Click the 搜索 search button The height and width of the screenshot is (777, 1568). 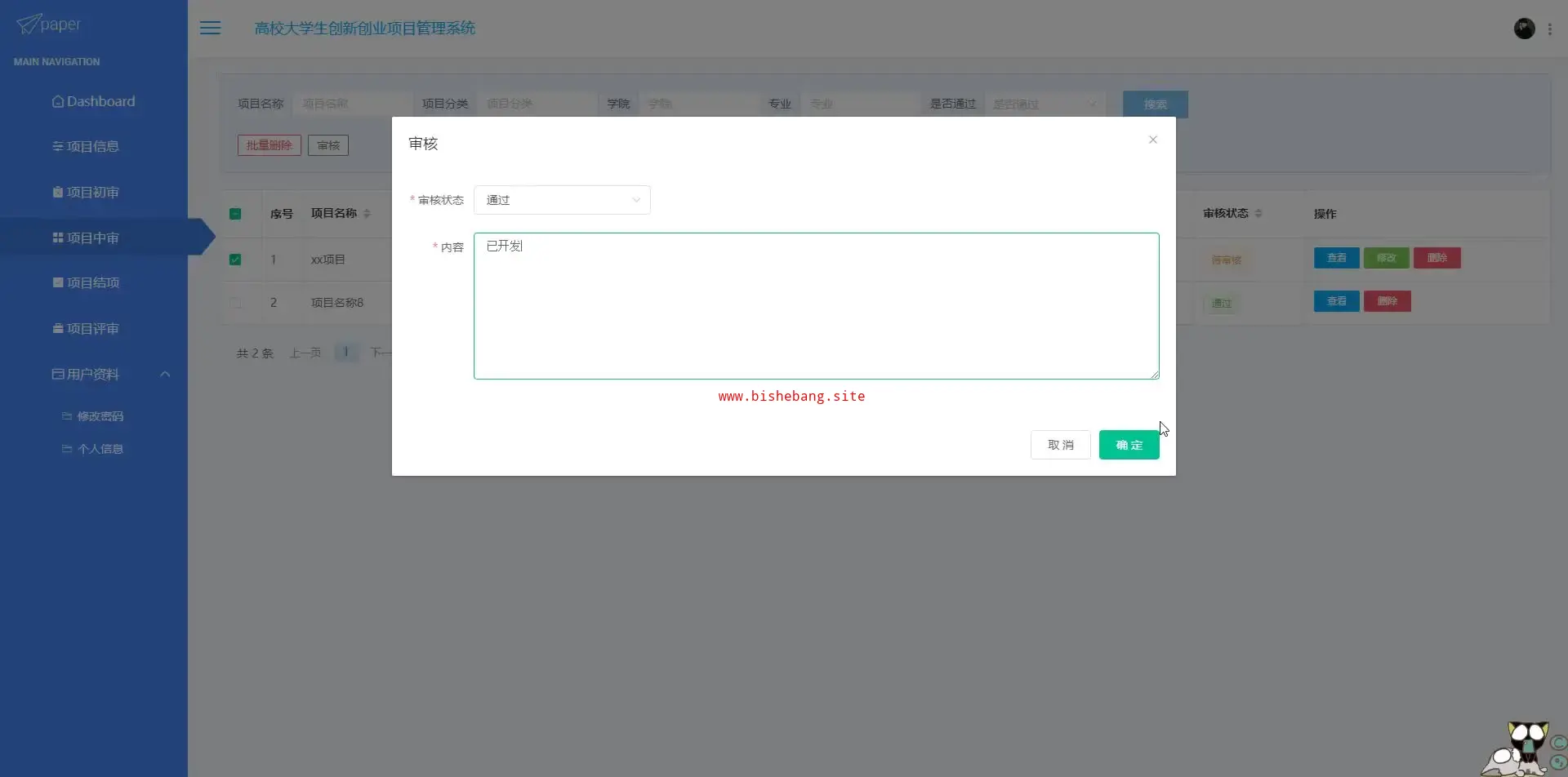tap(1155, 104)
